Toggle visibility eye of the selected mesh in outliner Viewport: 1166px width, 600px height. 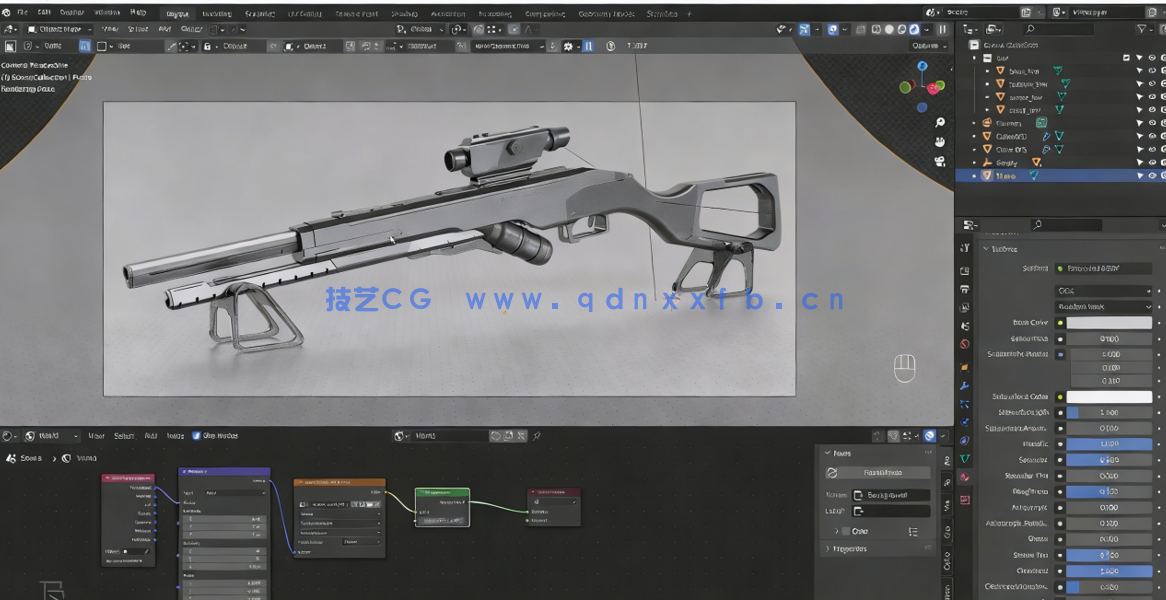click(x=1151, y=175)
